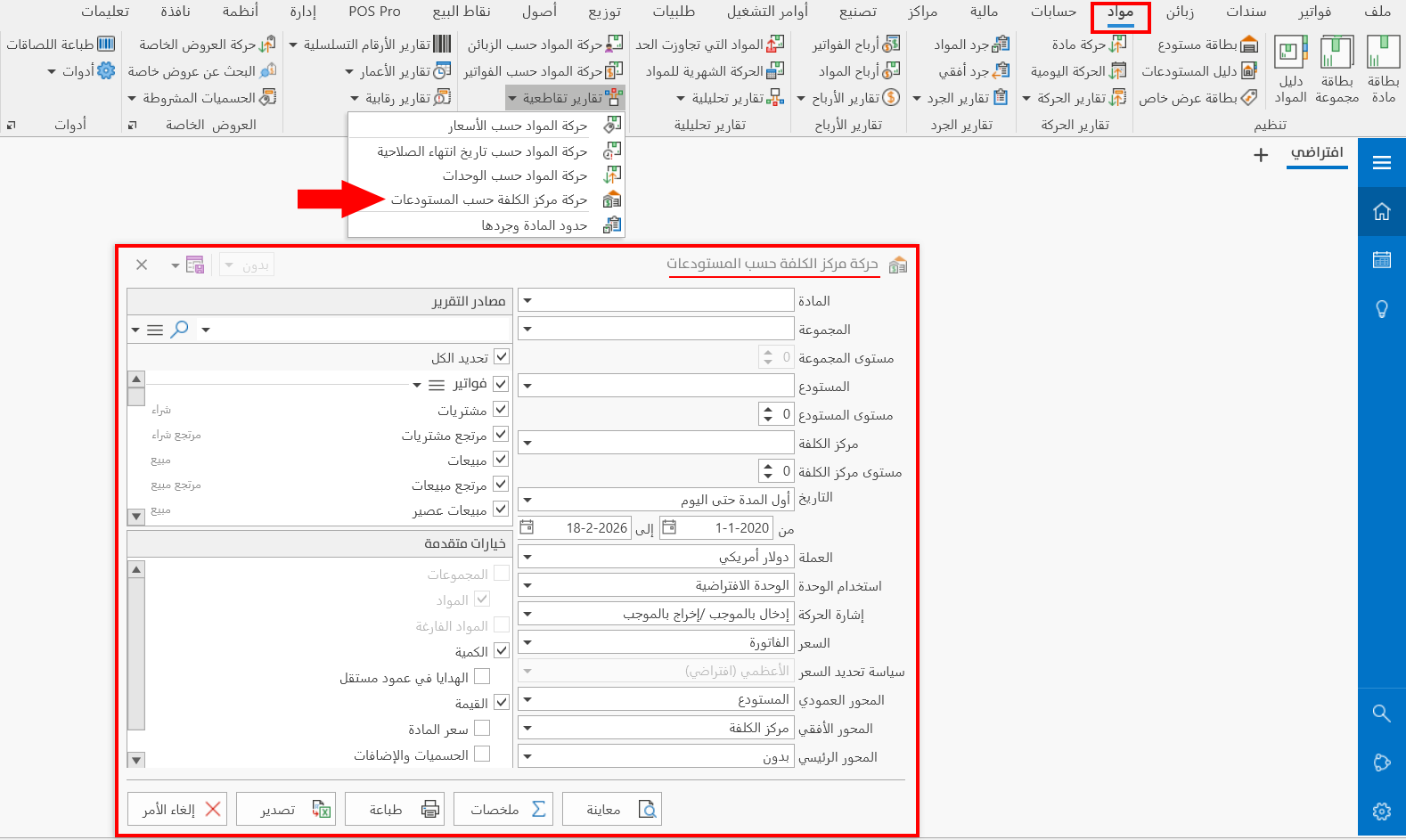The image size is (1406, 840).
Task: Click the lightbulb icon in sidebar
Action: tap(1382, 309)
